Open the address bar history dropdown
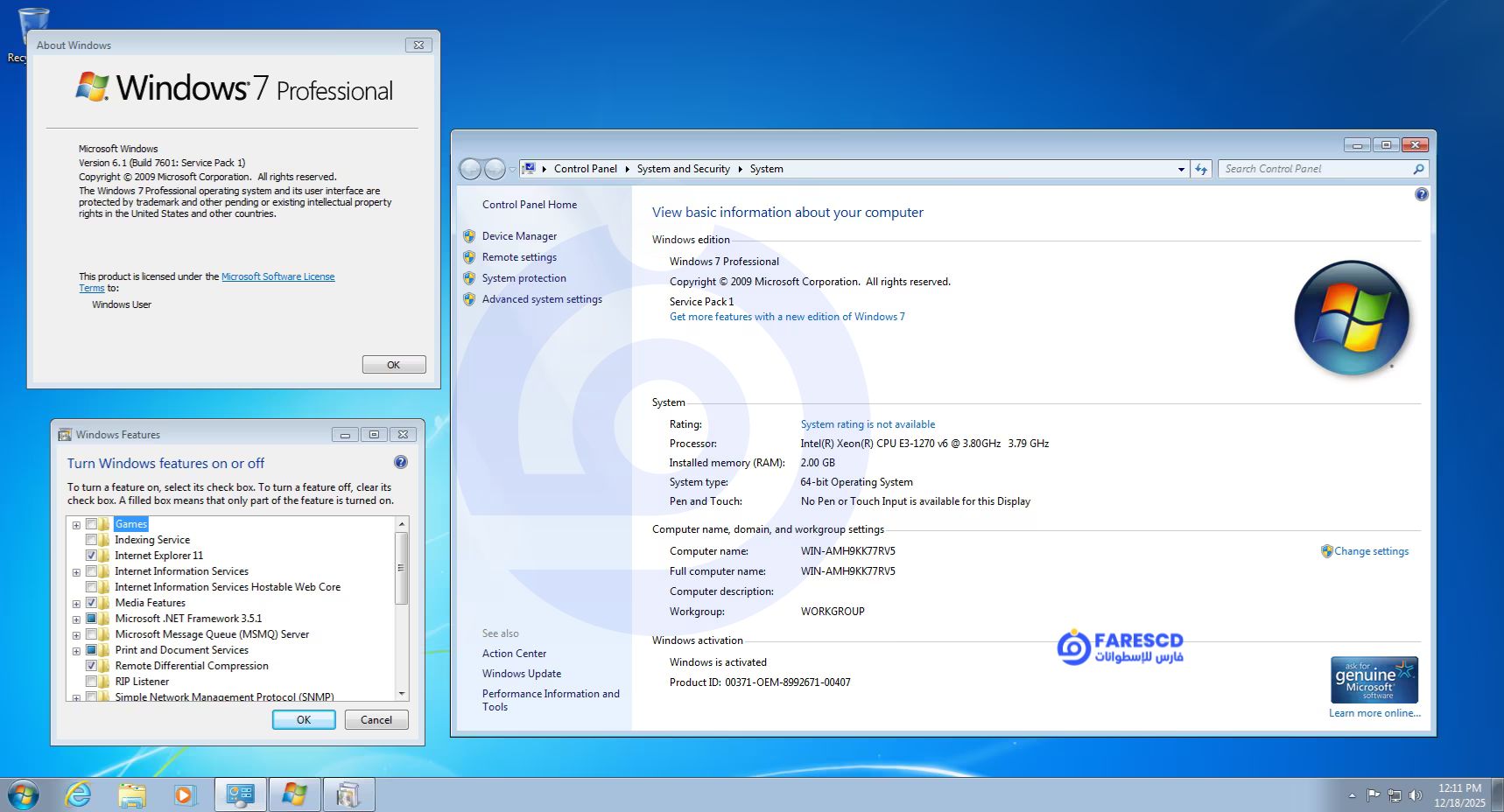The width and height of the screenshot is (1504, 812). coord(1181,169)
